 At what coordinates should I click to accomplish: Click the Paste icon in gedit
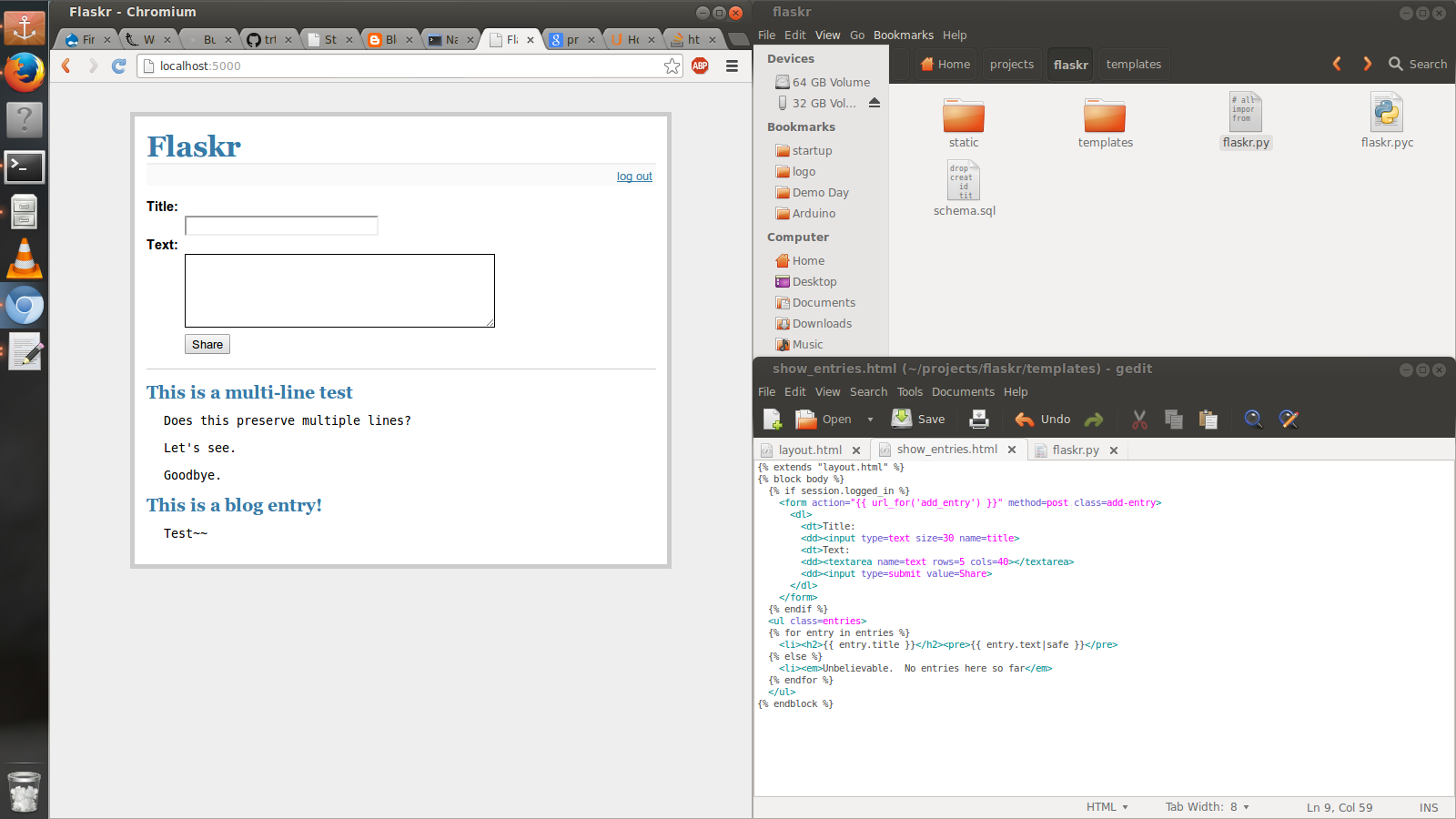click(x=1208, y=420)
